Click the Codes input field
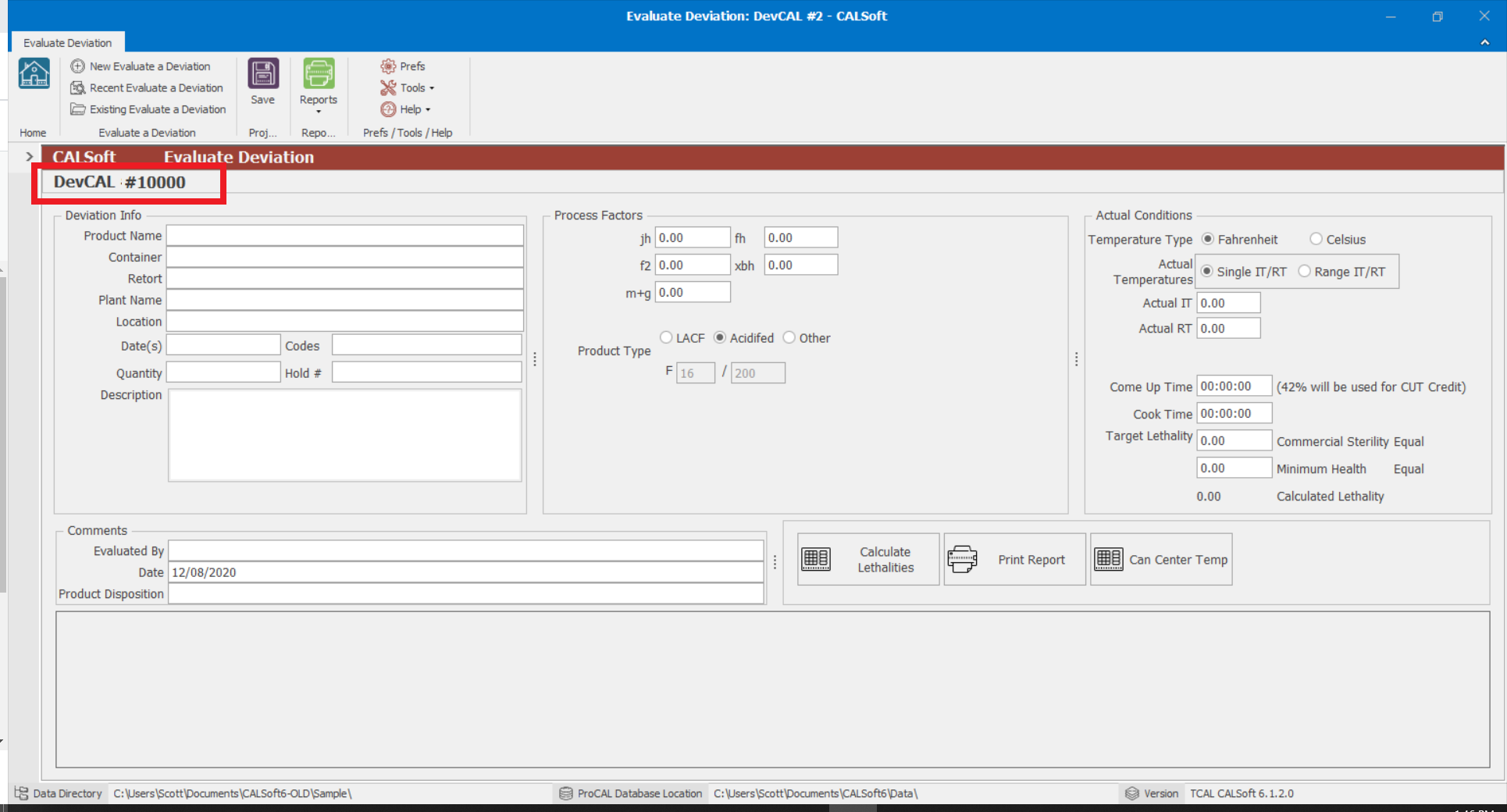The width and height of the screenshot is (1507, 812). (x=426, y=345)
